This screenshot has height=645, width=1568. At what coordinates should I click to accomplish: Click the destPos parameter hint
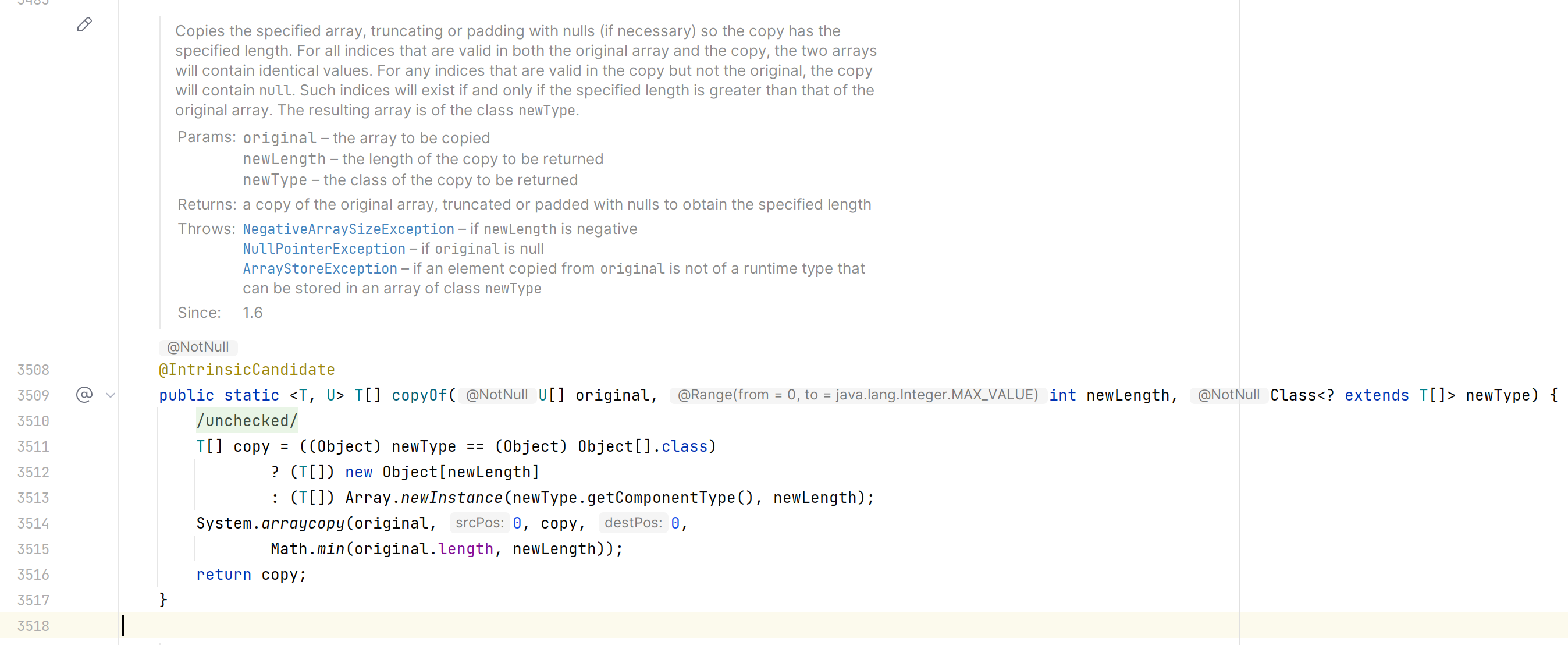tap(633, 523)
